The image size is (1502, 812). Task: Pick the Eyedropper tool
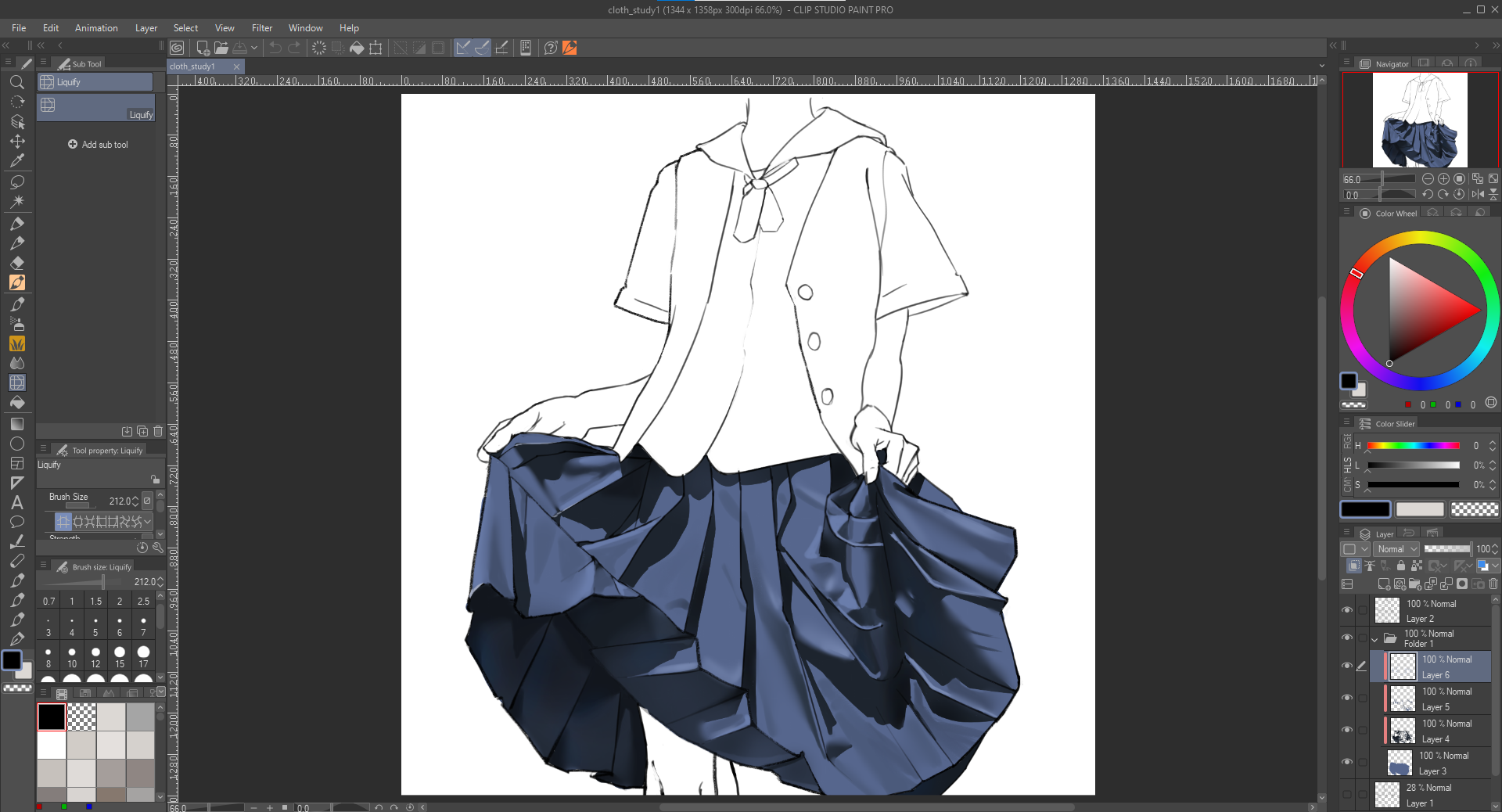point(16,161)
